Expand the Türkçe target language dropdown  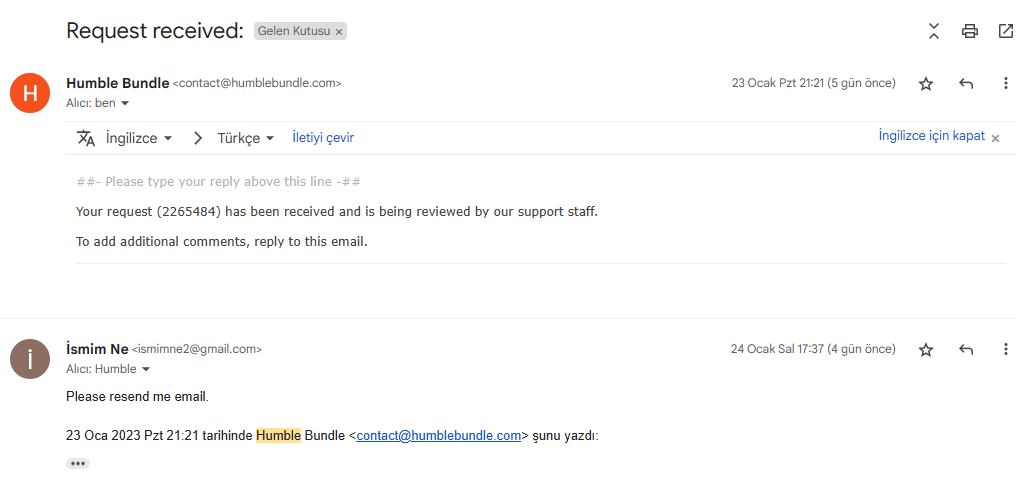point(246,138)
